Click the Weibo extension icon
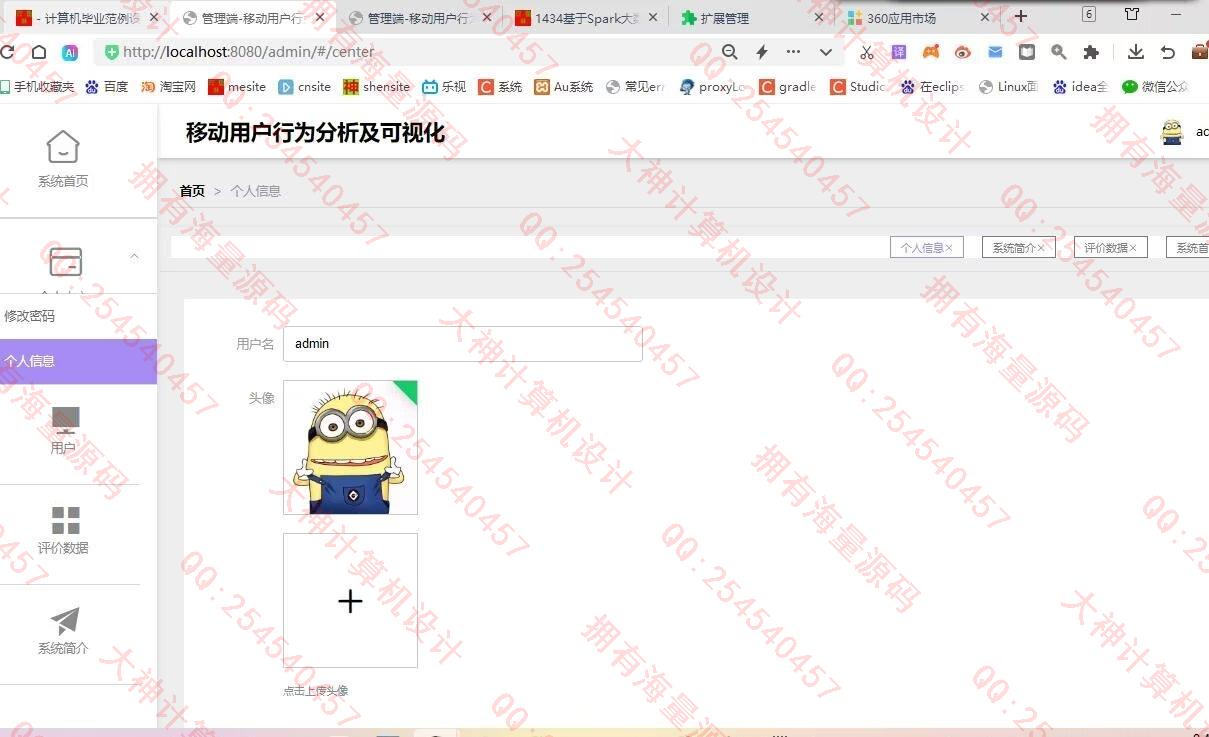Screen dimensions: 1209x737 [963, 52]
